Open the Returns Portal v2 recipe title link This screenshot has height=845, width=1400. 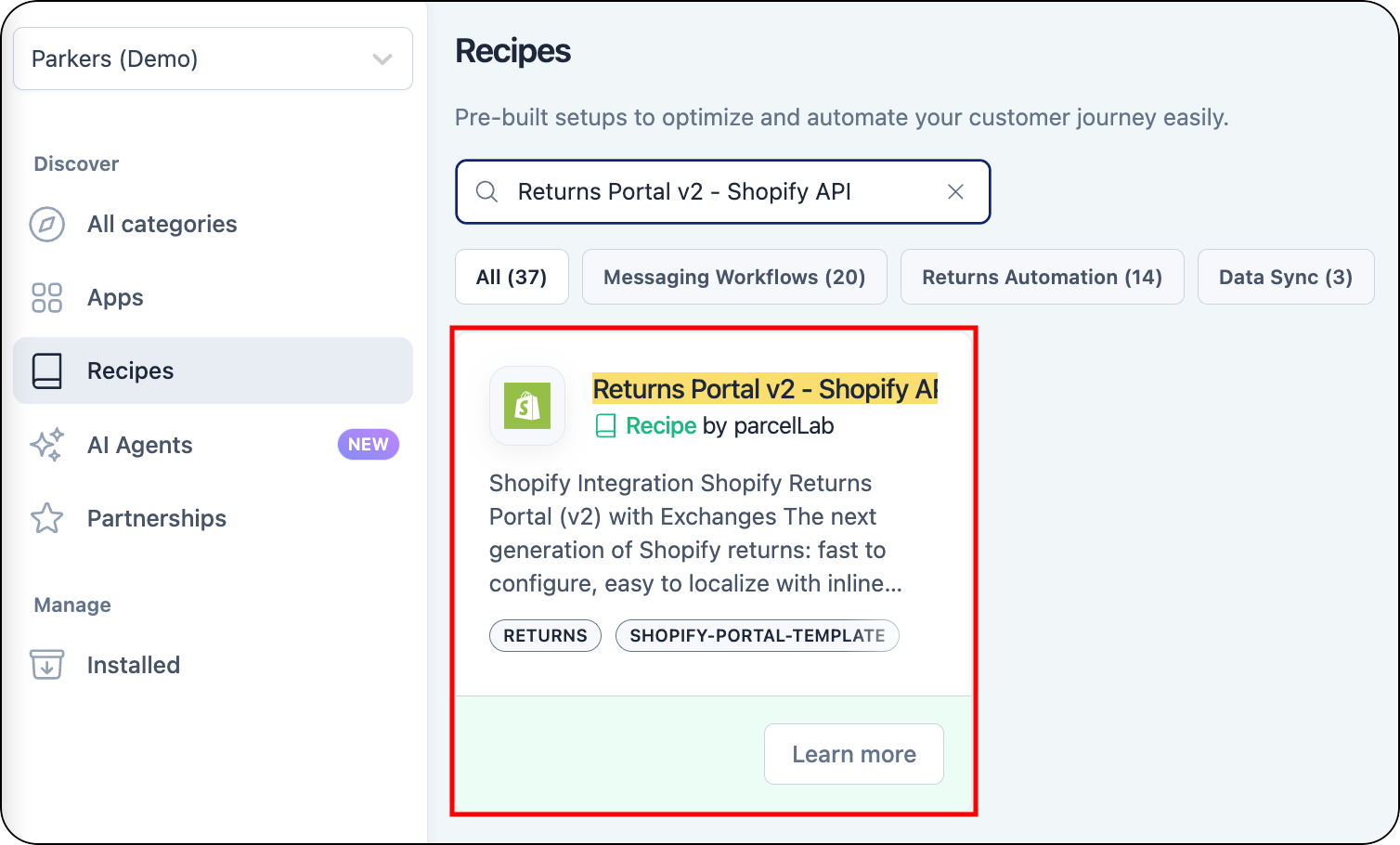tap(764, 388)
